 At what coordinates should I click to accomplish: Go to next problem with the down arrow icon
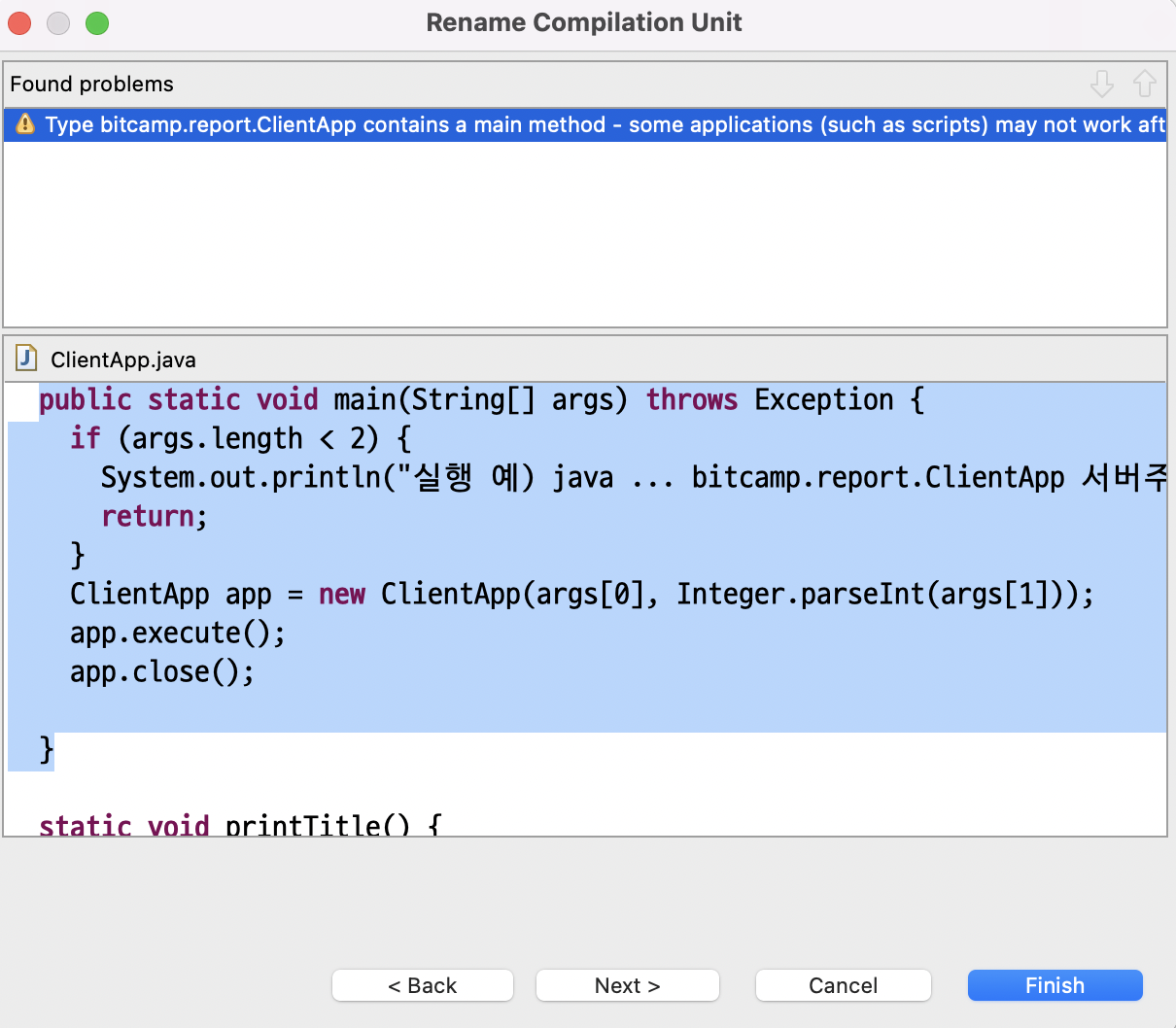pyautogui.click(x=1101, y=85)
